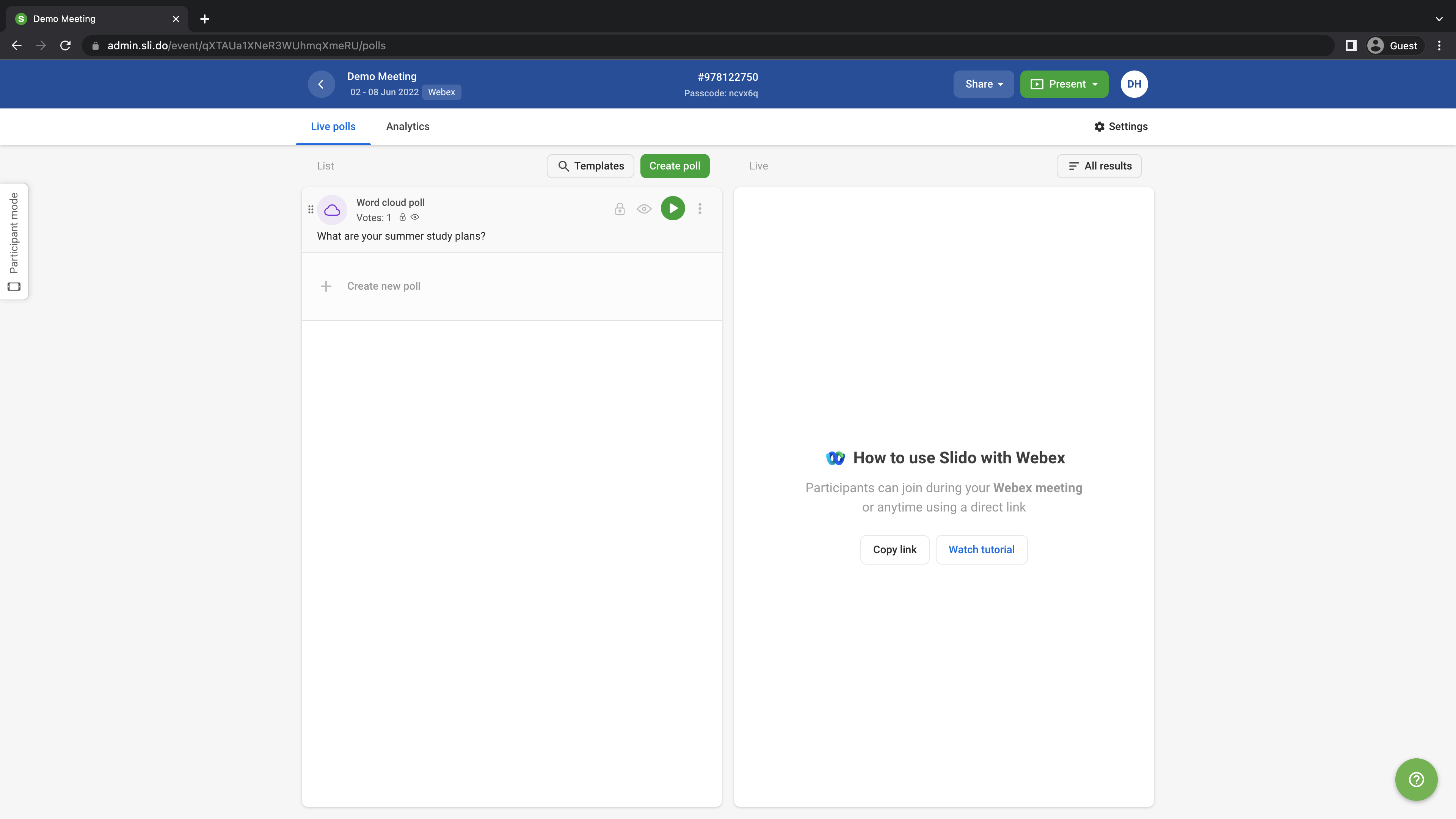
Task: Lock voting on the Word cloud poll
Action: tap(620, 209)
